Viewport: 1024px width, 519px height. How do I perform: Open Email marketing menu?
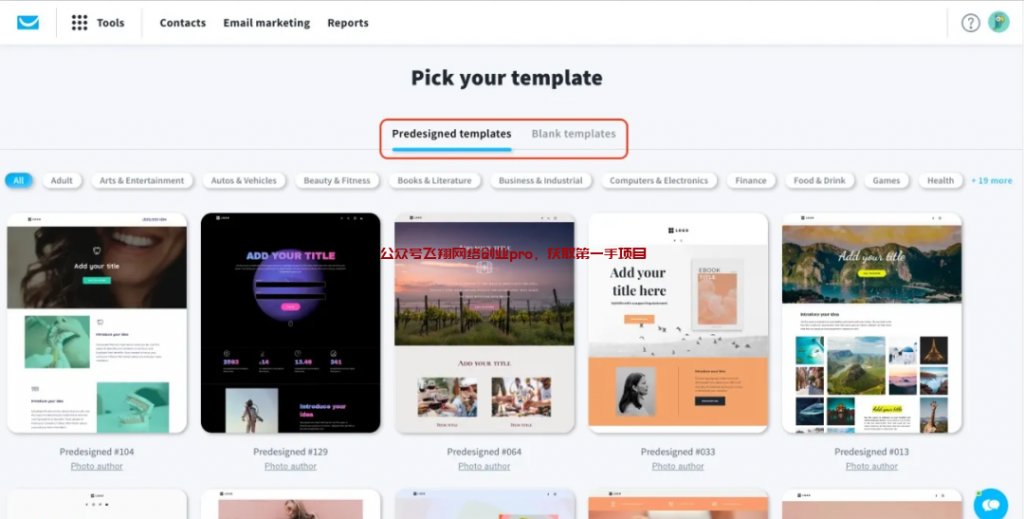tap(266, 23)
